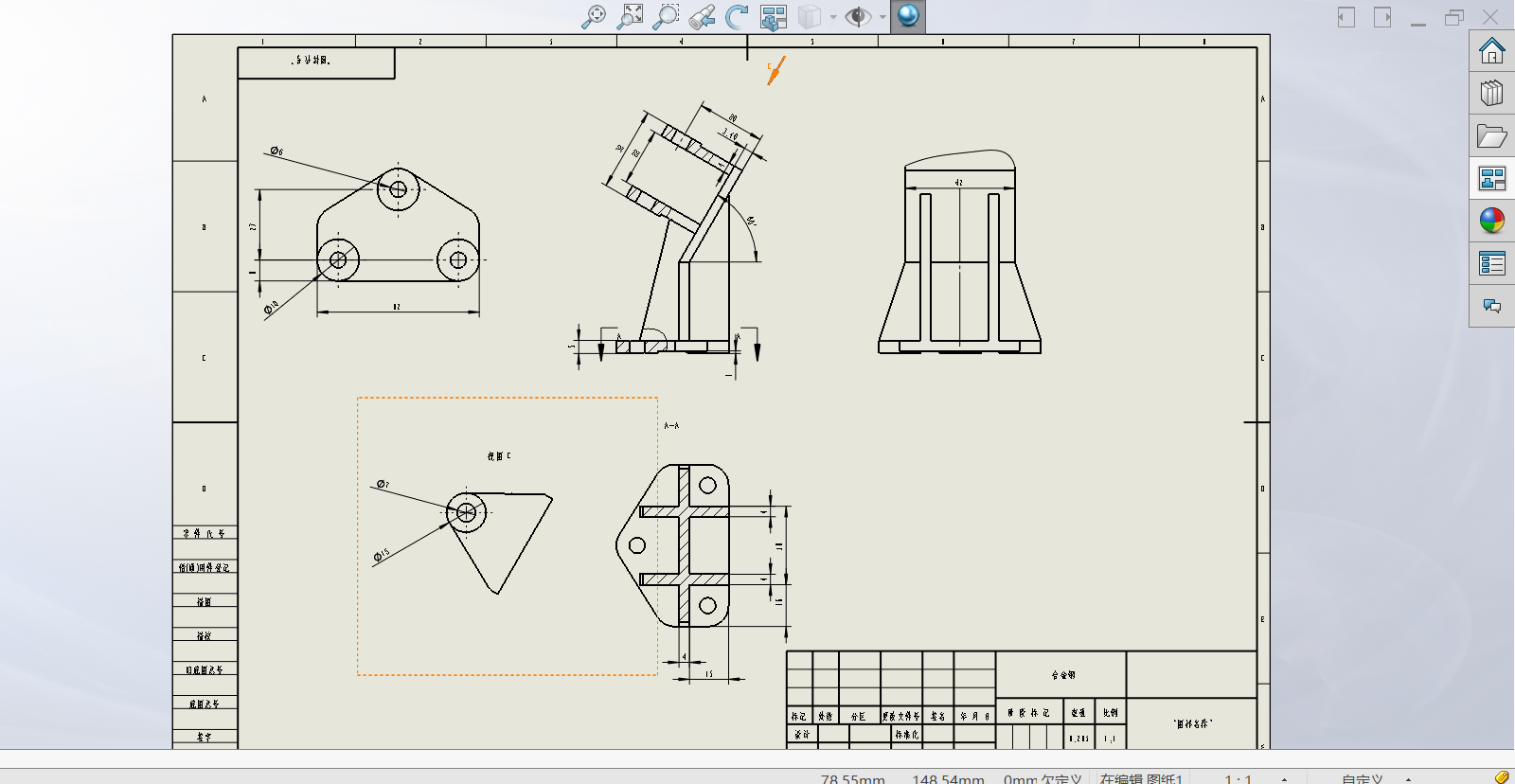Click the Rotate View arrow icon
Viewport: 1515px width, 784px height.
pyautogui.click(x=737, y=16)
